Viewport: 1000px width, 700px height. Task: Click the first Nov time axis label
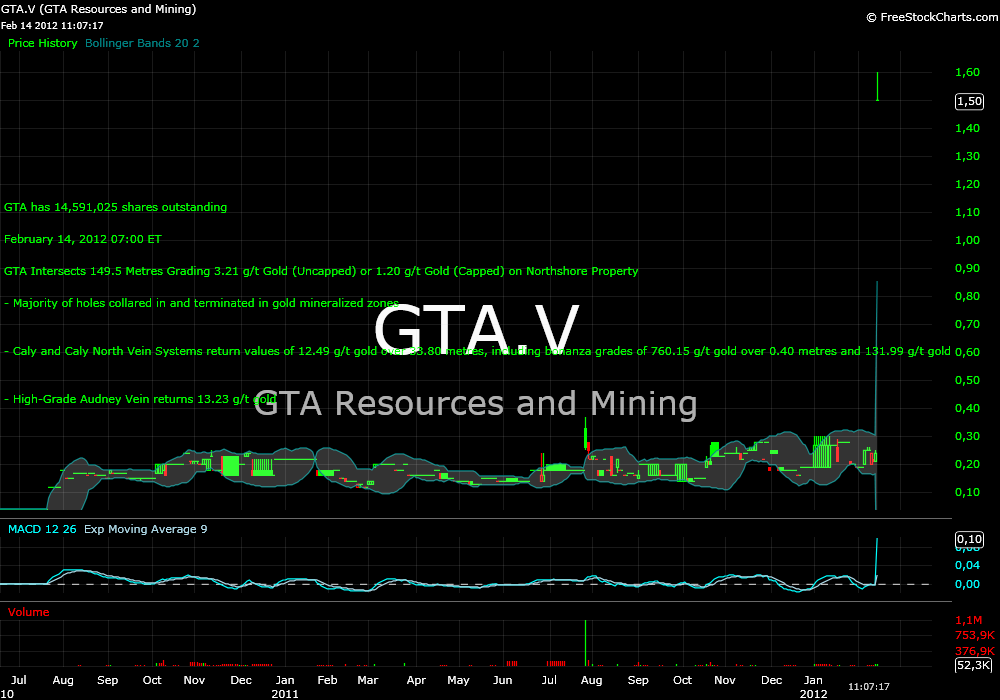click(x=195, y=680)
